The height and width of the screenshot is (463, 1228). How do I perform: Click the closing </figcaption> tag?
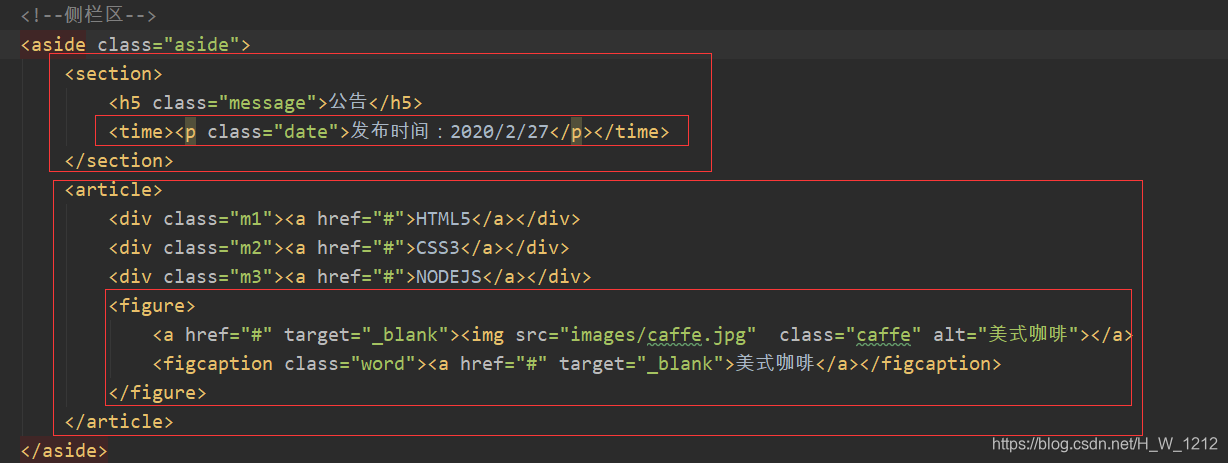pyautogui.click(x=929, y=364)
